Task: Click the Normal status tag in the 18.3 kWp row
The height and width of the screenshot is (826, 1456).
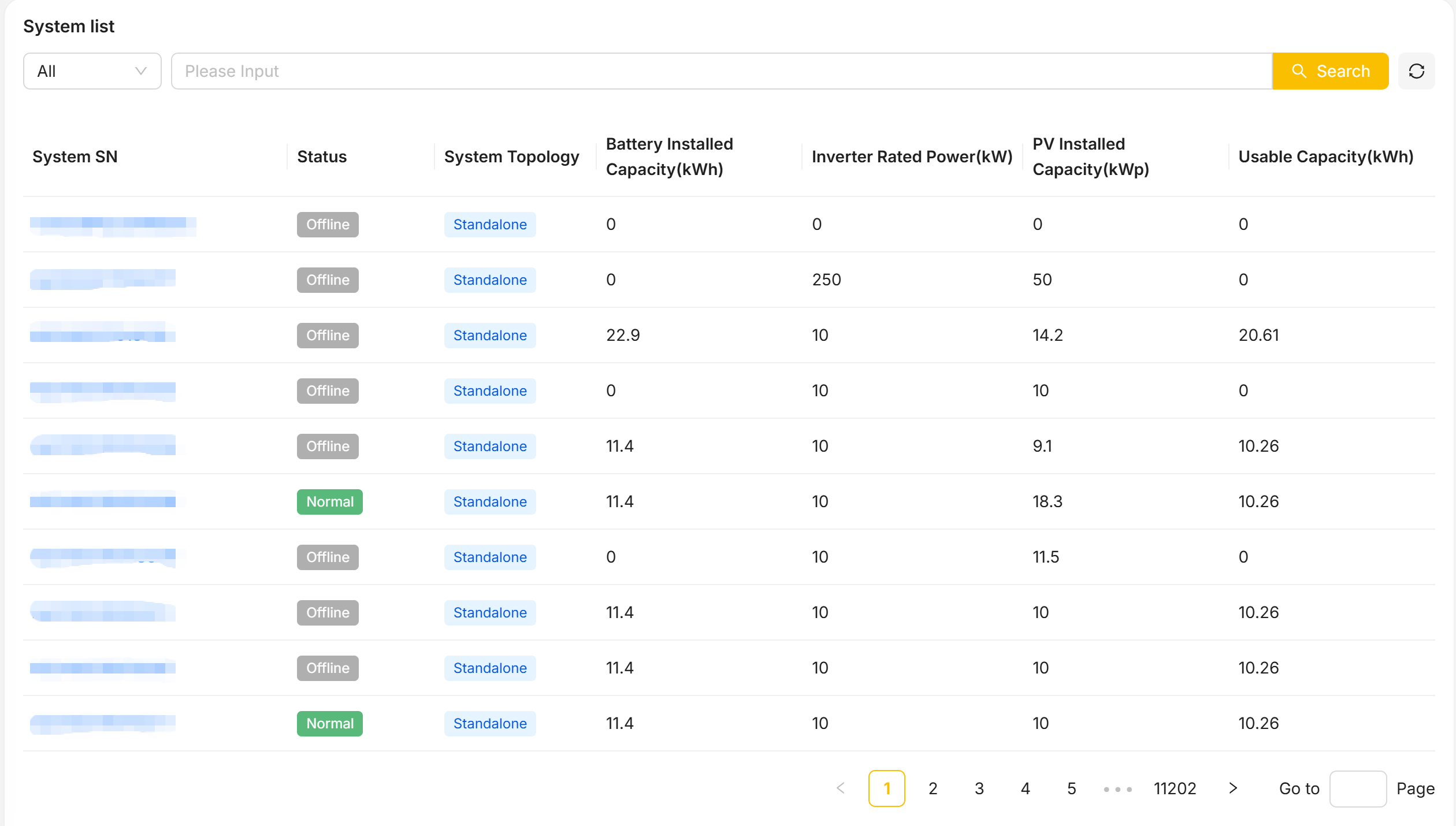Action: point(330,501)
